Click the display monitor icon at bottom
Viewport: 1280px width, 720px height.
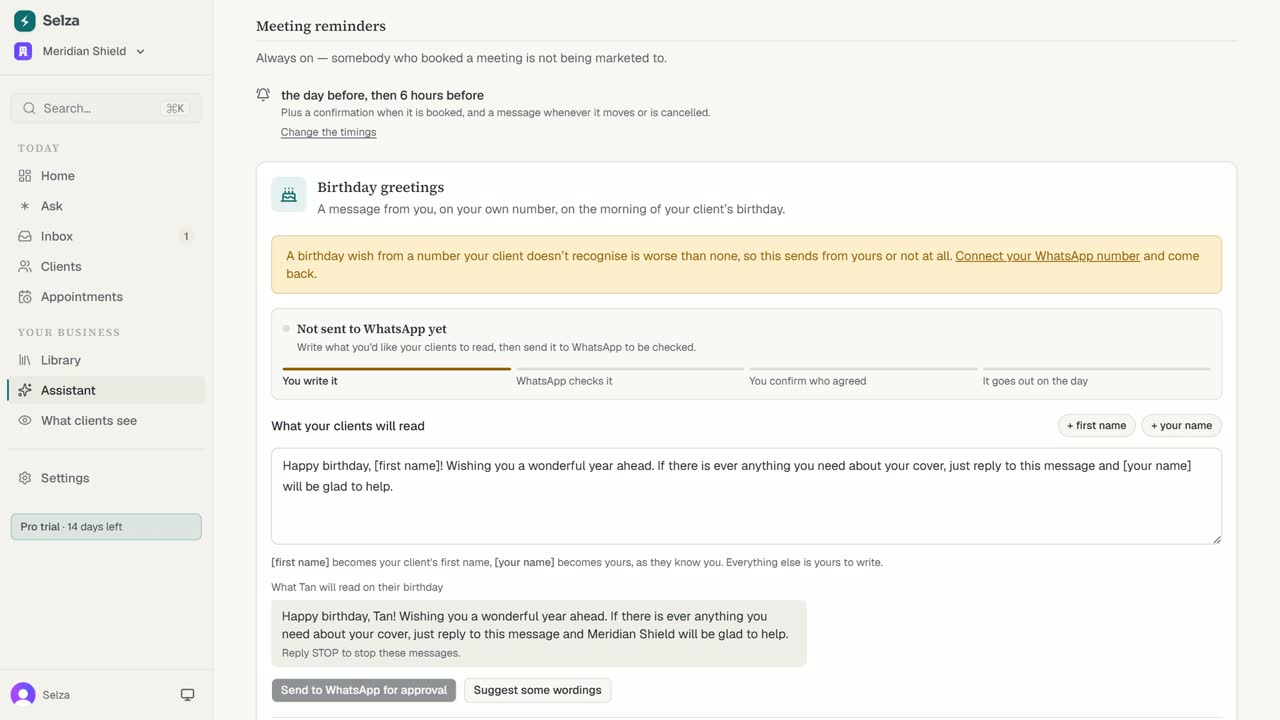click(187, 695)
